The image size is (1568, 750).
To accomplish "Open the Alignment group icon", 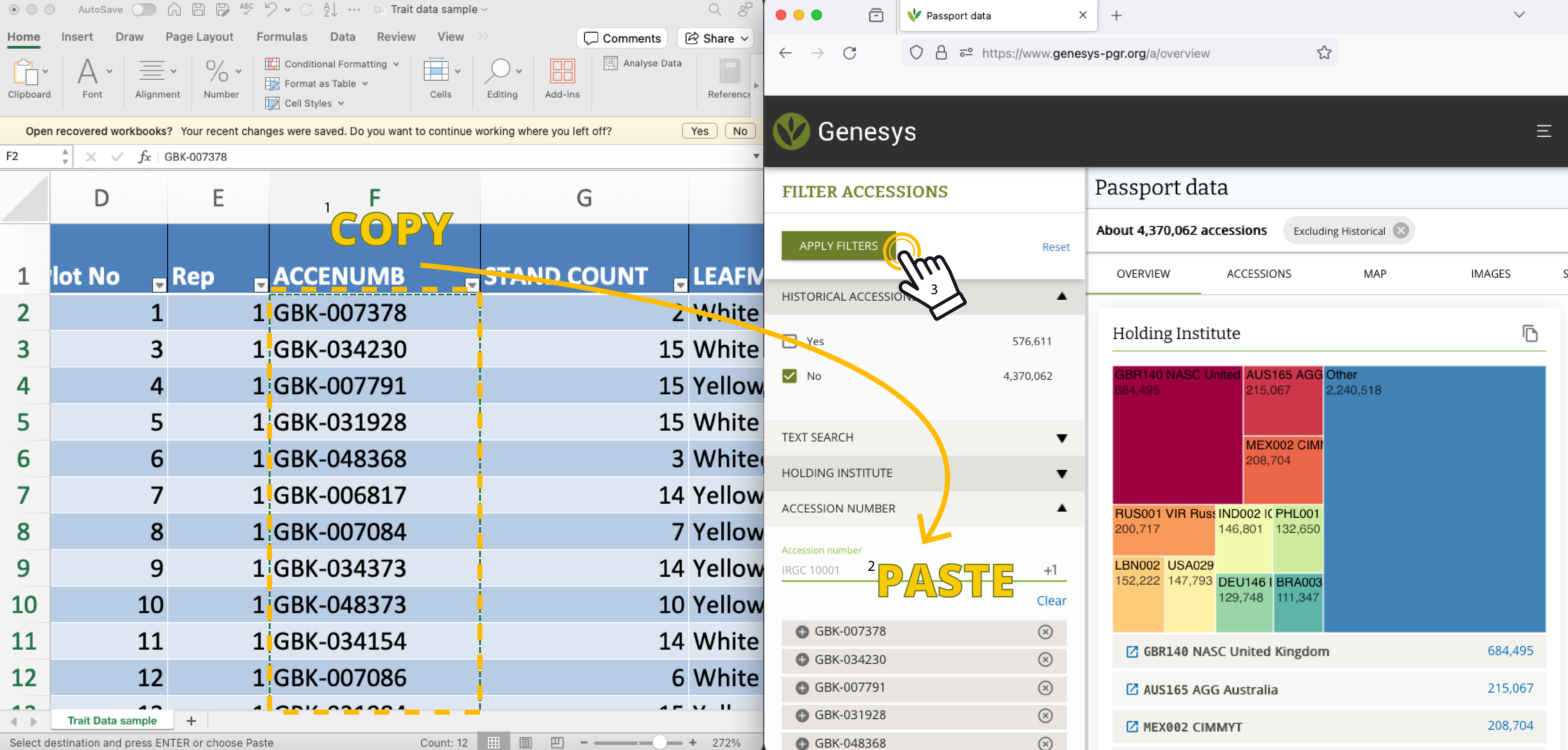I will coord(151,71).
